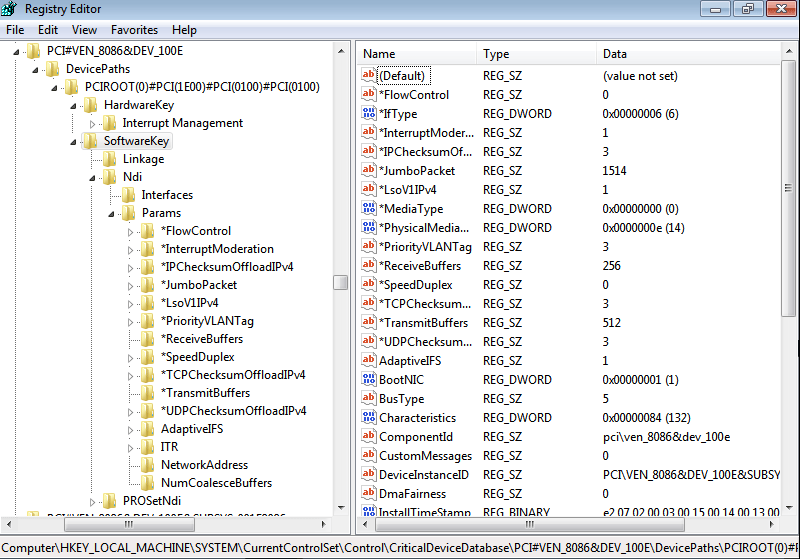
Task: Click the folder icon for SoftwareKey
Action: tap(90, 141)
